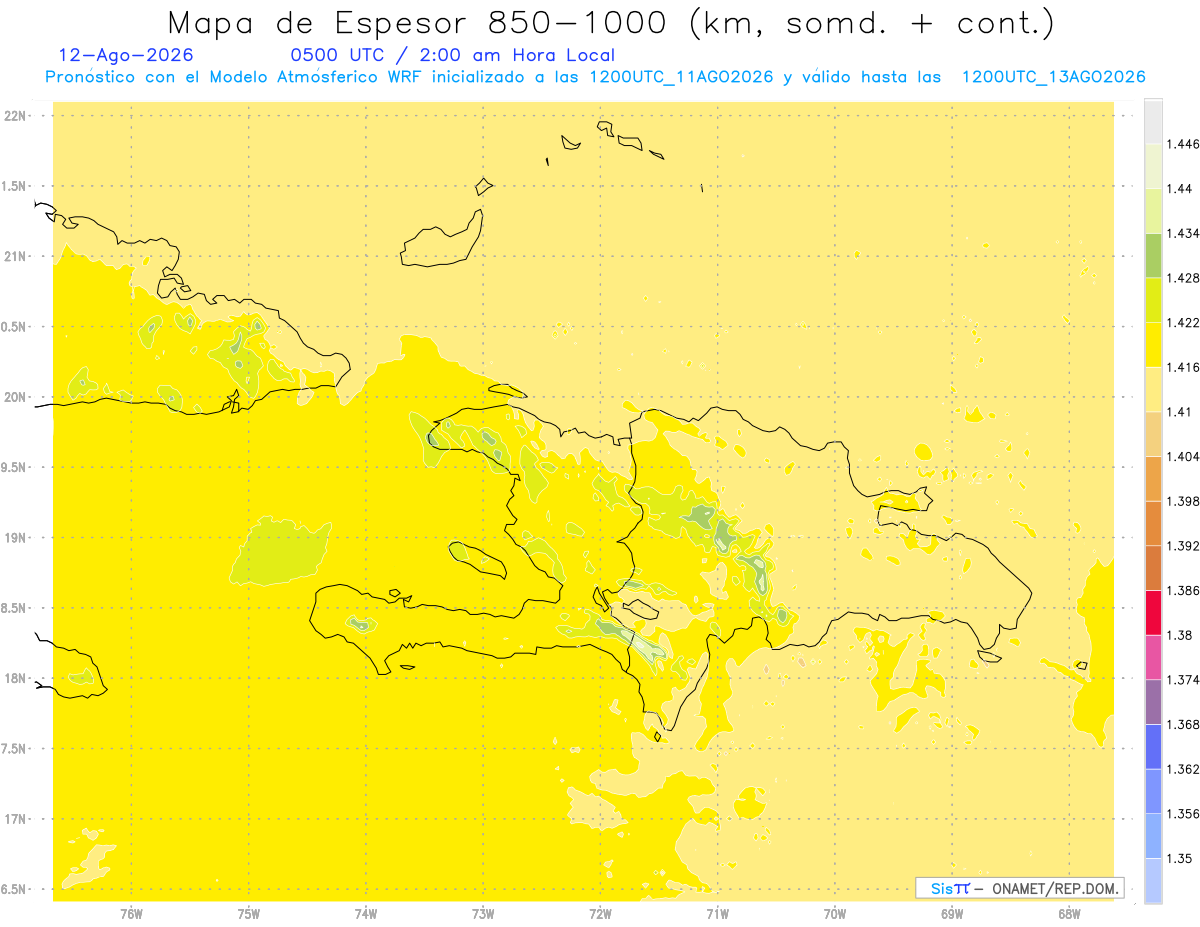
Task: Pick the orange legend swatch 1.398–1.404
Action: coord(1153,479)
